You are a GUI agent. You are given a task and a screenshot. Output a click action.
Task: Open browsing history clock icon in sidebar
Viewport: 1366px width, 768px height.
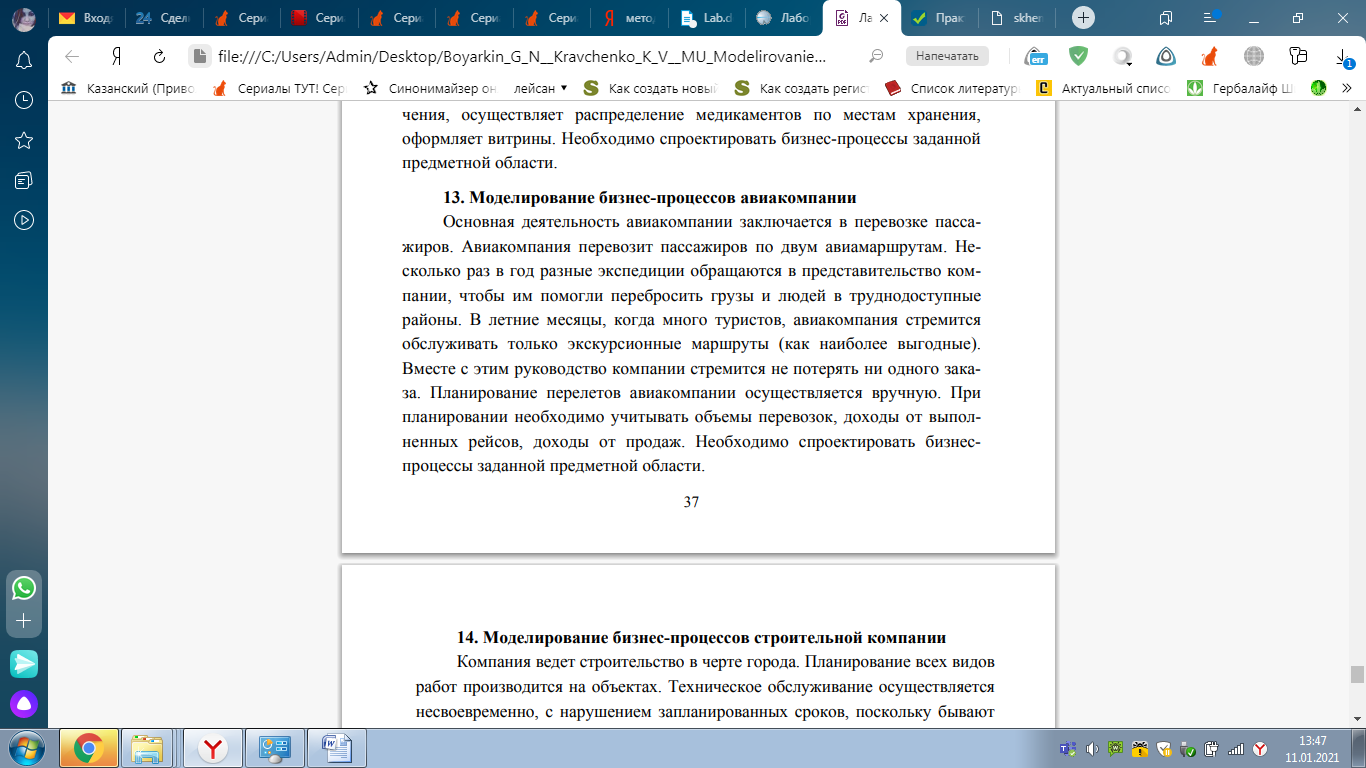tap(24, 100)
